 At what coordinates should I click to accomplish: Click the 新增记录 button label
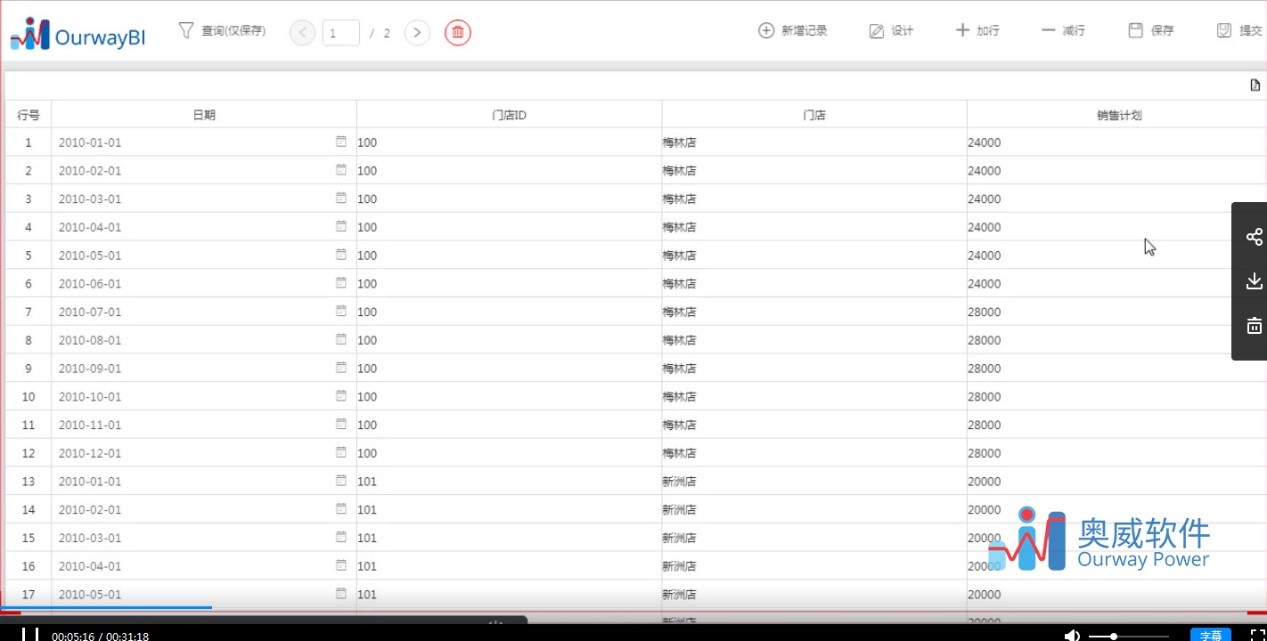(804, 31)
